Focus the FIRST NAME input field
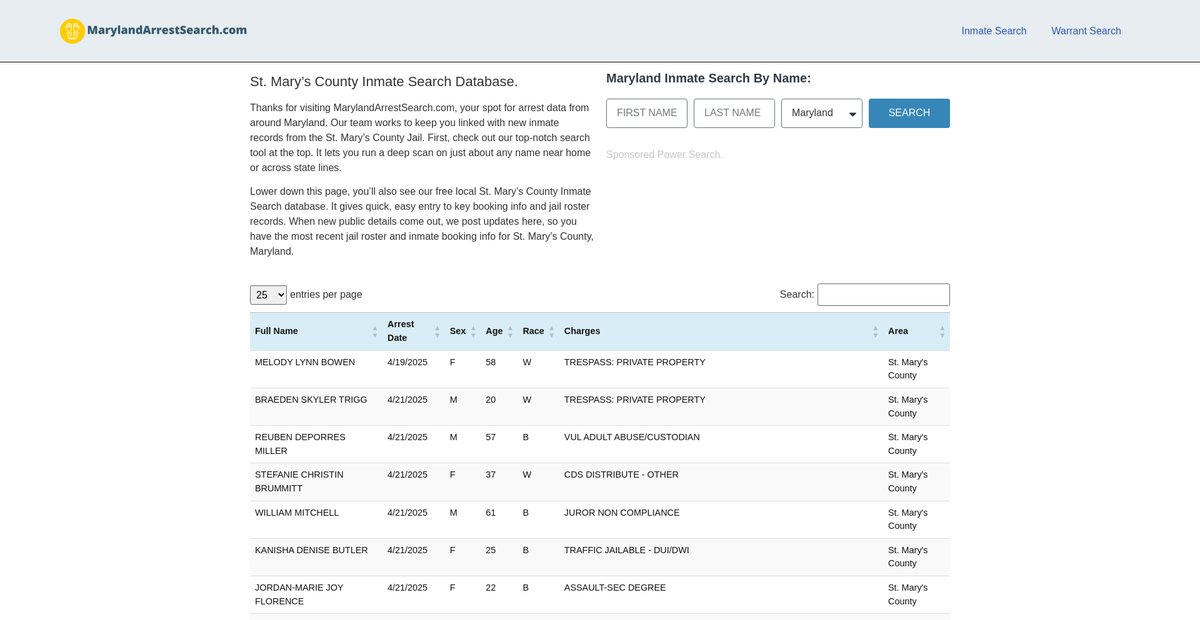The image size is (1200, 620). click(x=647, y=113)
